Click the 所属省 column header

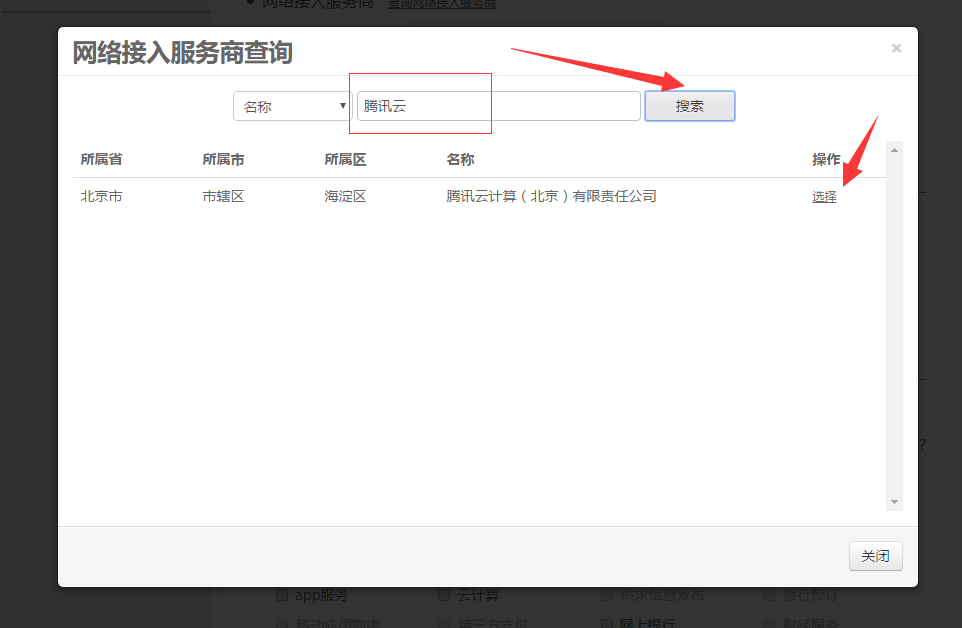[x=101, y=160]
